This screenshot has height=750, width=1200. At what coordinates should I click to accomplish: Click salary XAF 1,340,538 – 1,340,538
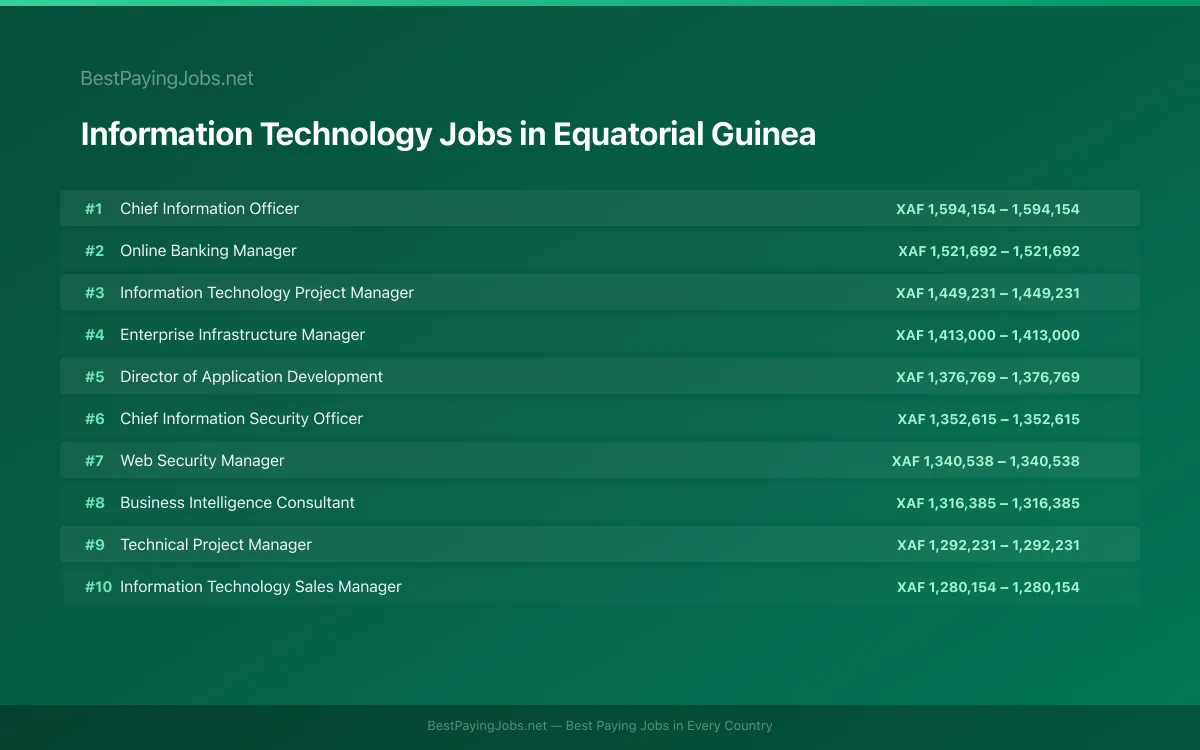pos(986,461)
